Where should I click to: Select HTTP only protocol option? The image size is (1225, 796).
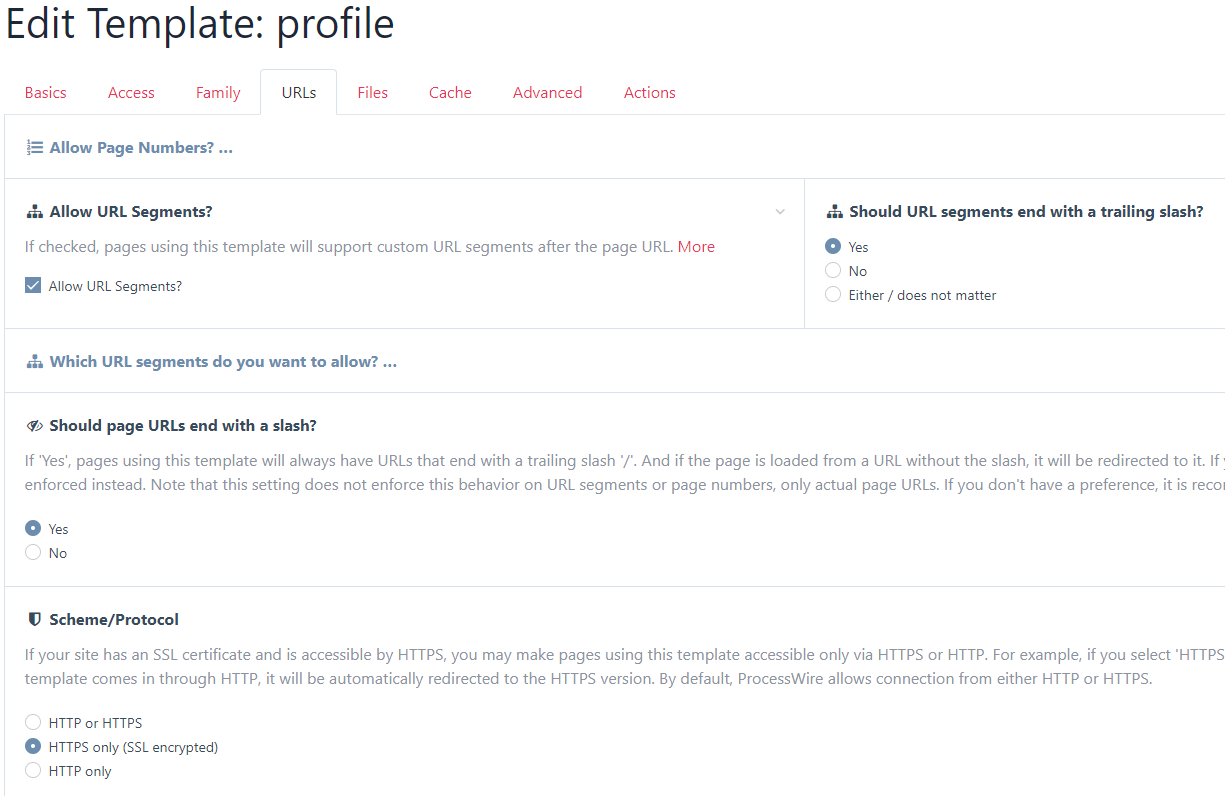tap(33, 771)
